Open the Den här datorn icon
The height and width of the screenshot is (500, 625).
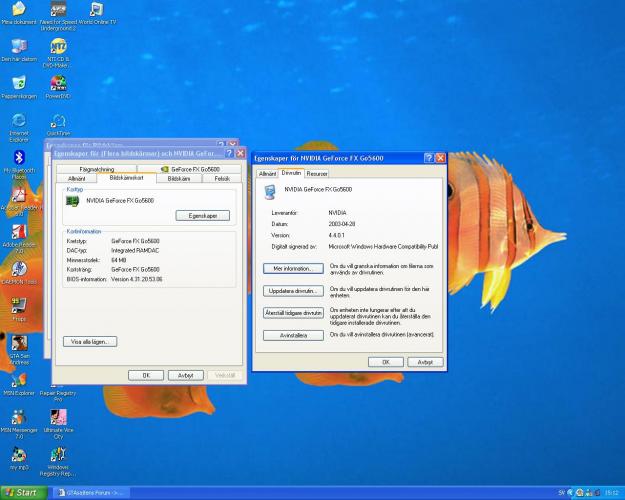(x=19, y=47)
